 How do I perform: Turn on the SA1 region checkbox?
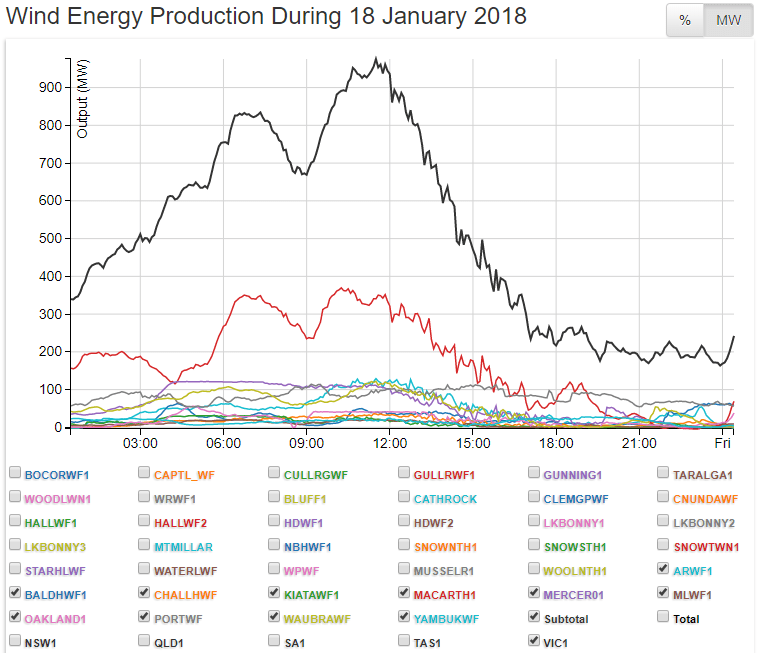[x=275, y=641]
